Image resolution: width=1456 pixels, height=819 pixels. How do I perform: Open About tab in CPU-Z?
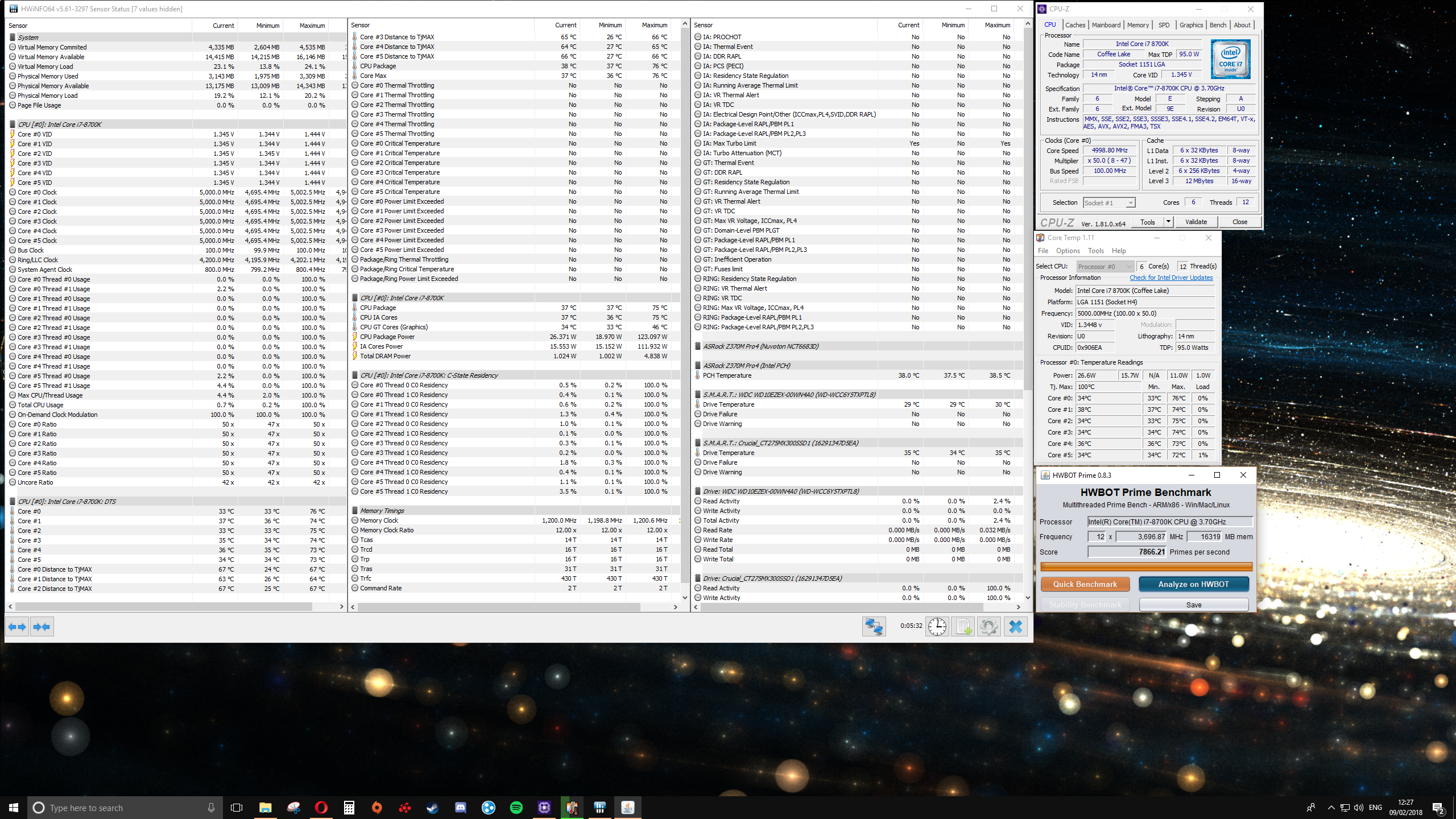coord(1242,25)
